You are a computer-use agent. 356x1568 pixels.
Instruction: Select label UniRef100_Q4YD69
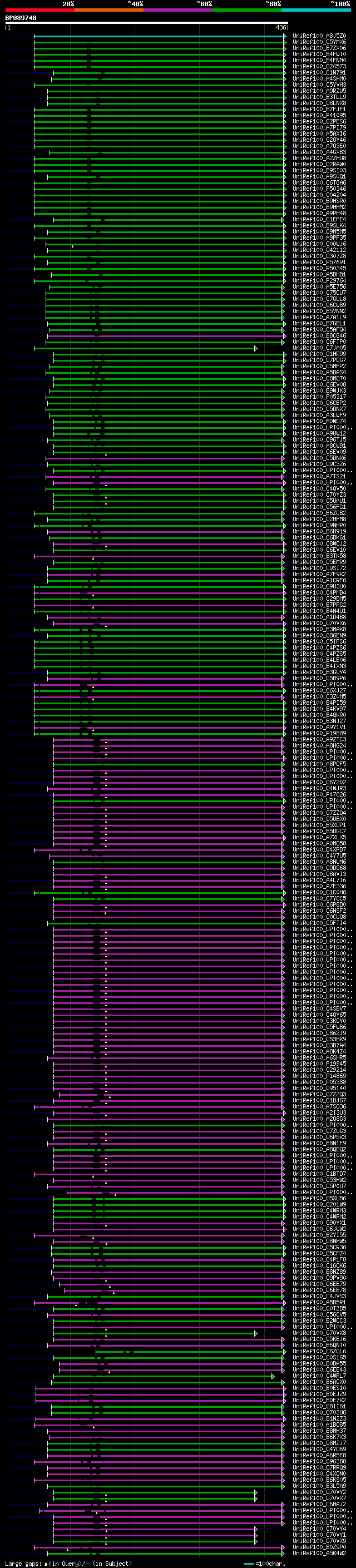point(319,1450)
